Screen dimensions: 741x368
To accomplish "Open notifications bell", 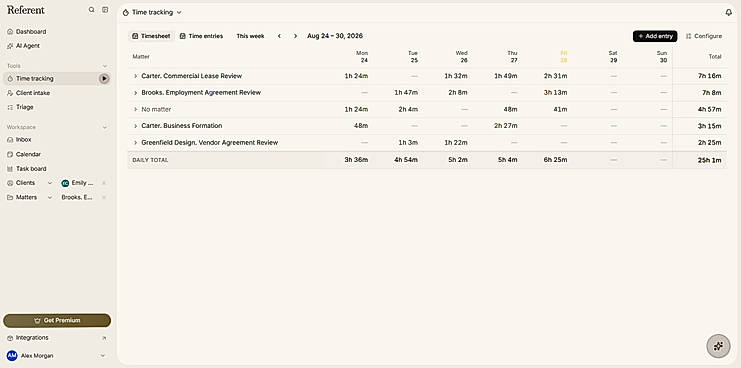I will coord(728,13).
